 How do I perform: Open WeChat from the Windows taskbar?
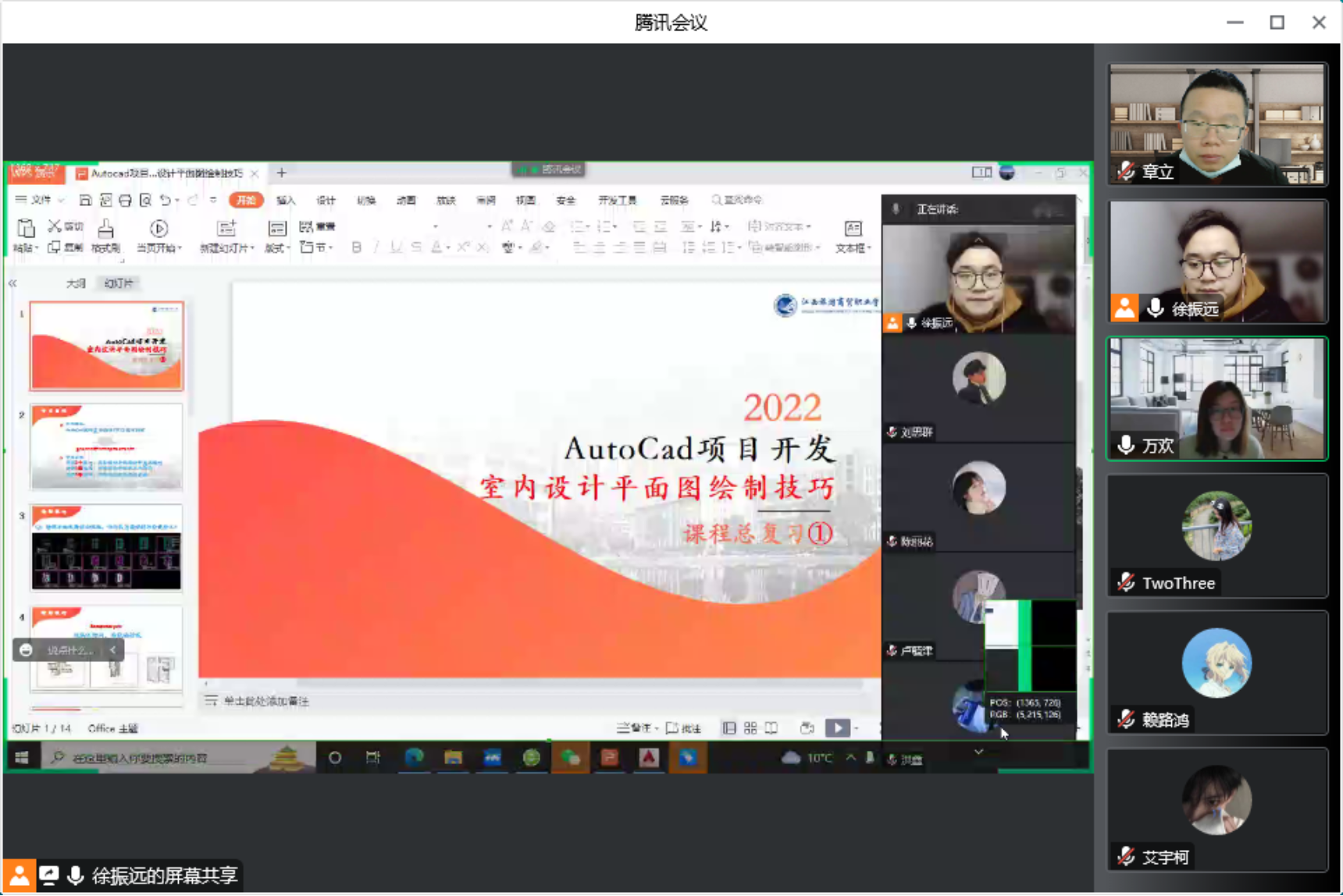coord(570,758)
